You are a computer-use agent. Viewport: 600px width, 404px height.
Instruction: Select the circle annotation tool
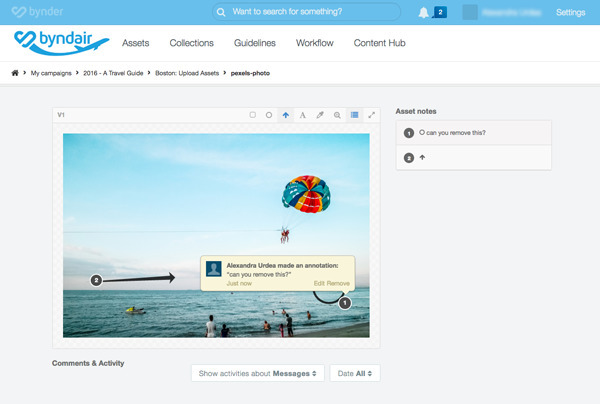[269, 115]
